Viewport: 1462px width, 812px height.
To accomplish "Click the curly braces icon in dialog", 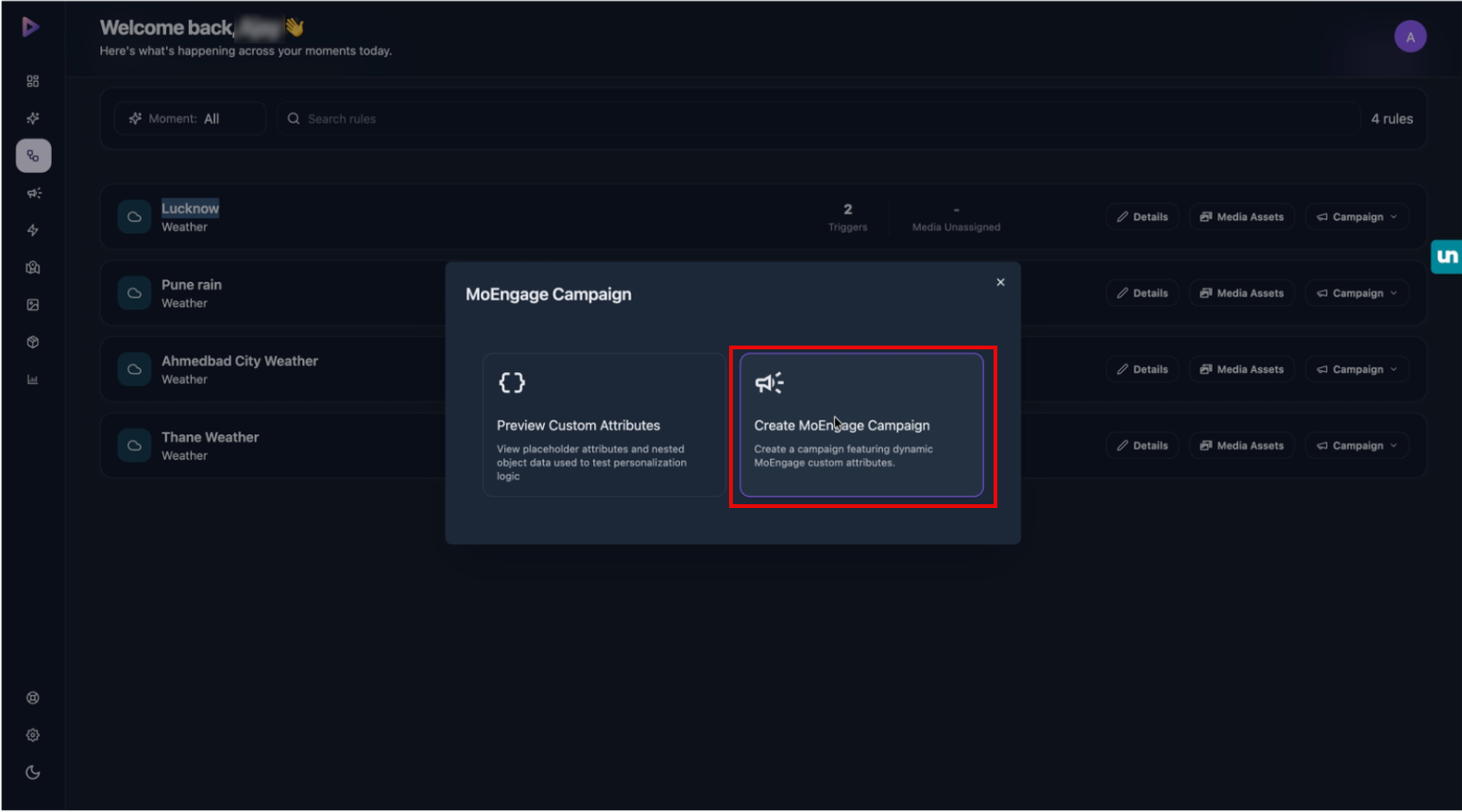I will [x=512, y=382].
